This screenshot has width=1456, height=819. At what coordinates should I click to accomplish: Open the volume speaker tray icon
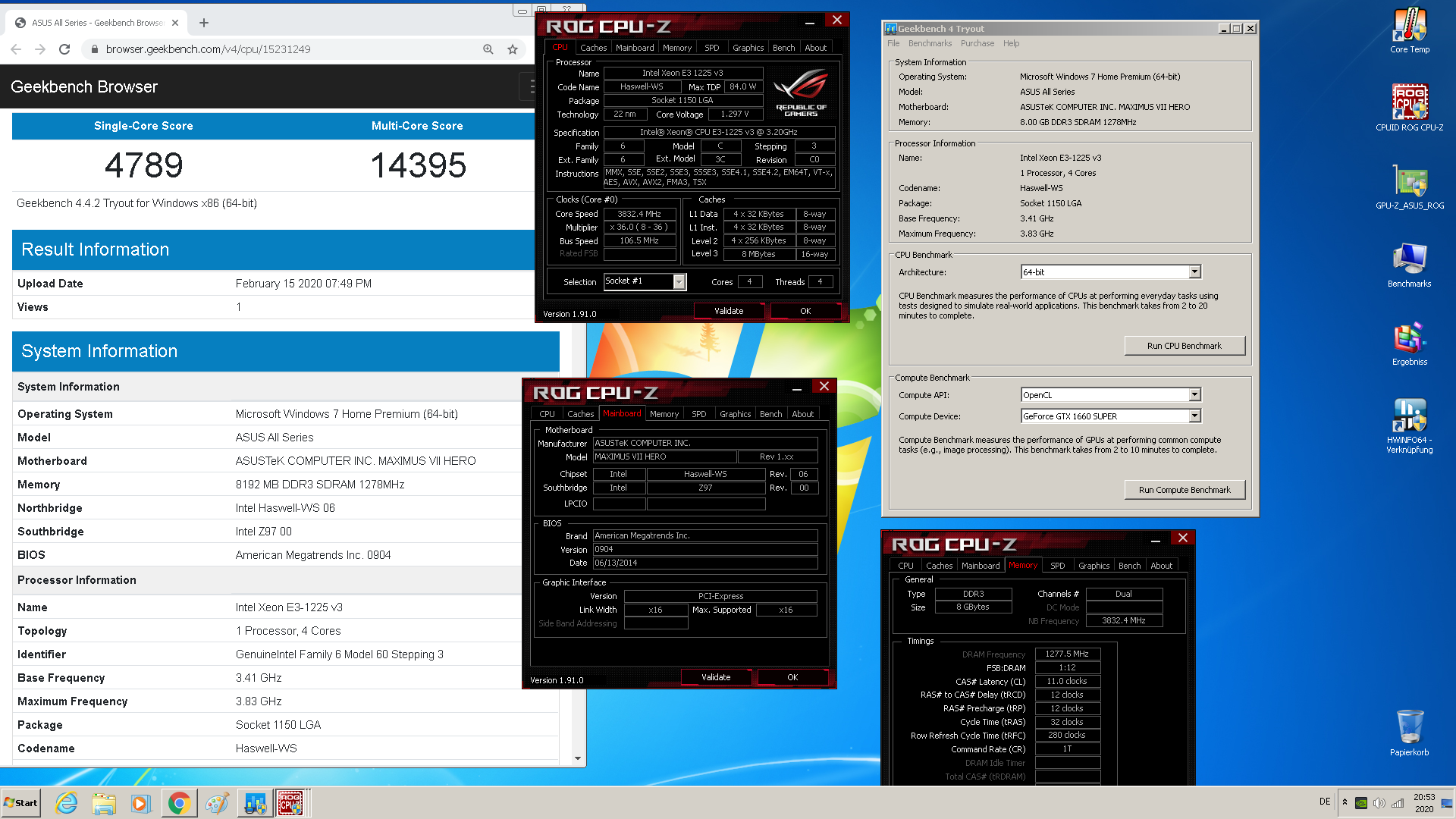coord(1379,803)
